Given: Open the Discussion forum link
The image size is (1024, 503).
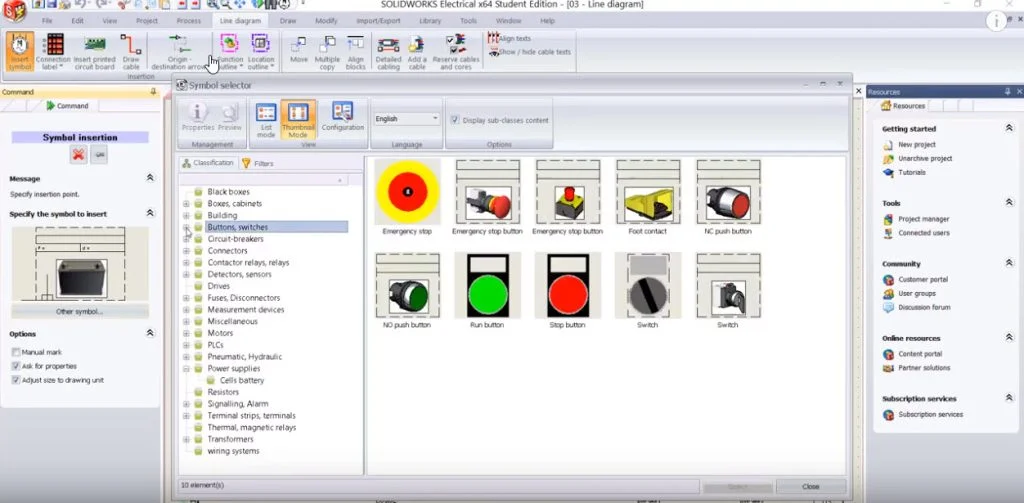Looking at the screenshot, I should [x=923, y=308].
